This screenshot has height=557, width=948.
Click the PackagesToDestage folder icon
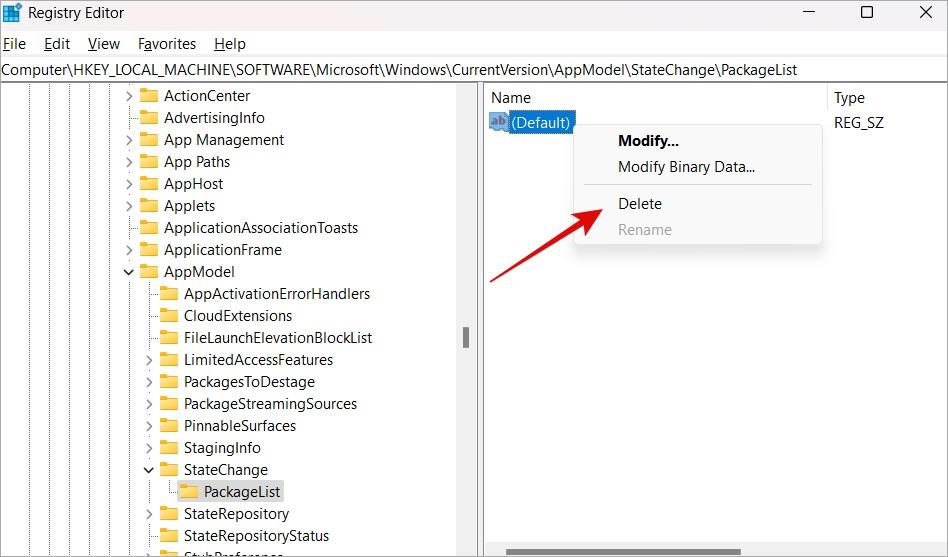pyautogui.click(x=169, y=382)
